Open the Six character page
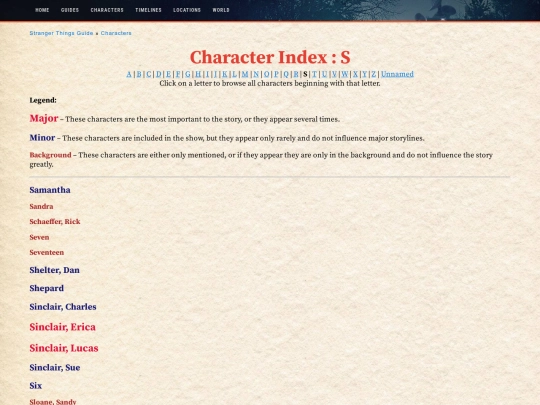 (x=35, y=386)
